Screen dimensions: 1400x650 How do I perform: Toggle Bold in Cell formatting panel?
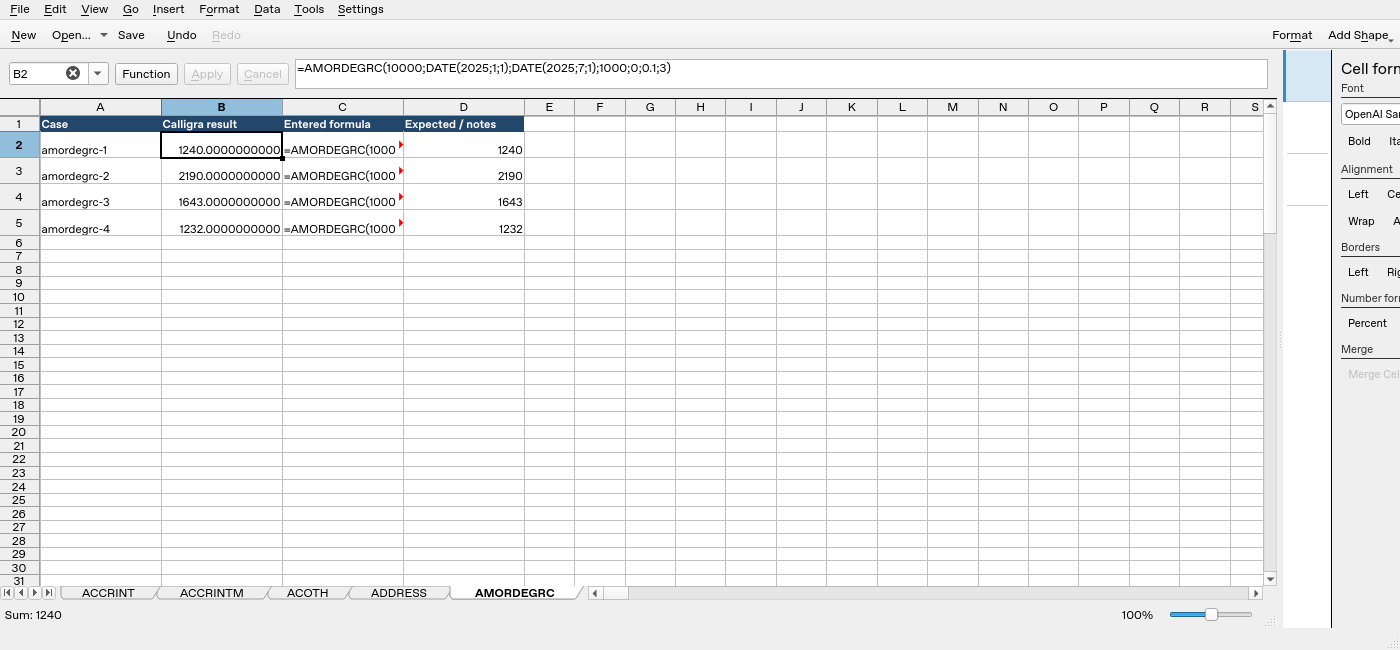pyautogui.click(x=1359, y=141)
